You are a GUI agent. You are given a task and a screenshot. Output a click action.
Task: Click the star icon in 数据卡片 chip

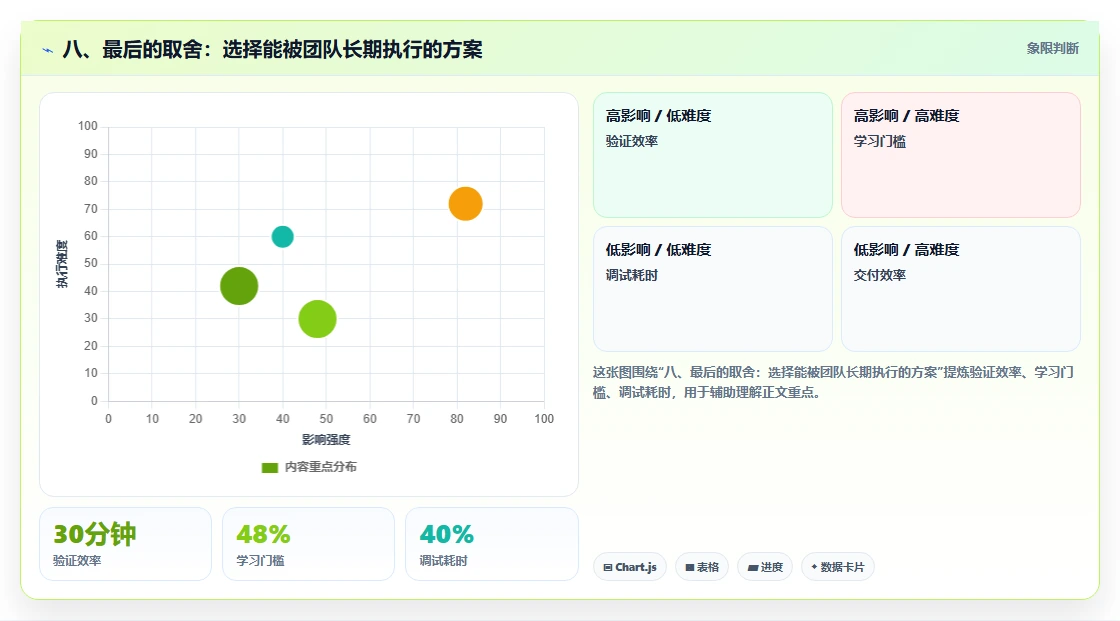(x=814, y=567)
